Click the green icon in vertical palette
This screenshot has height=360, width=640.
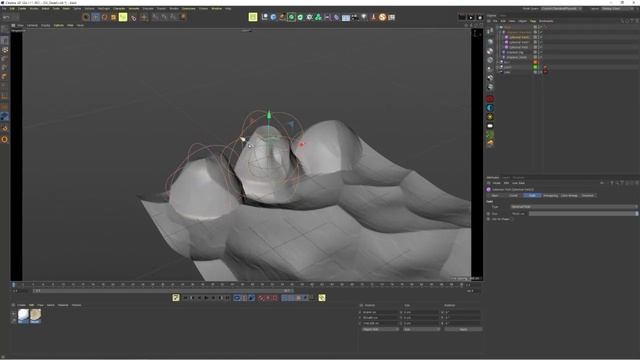point(490,134)
